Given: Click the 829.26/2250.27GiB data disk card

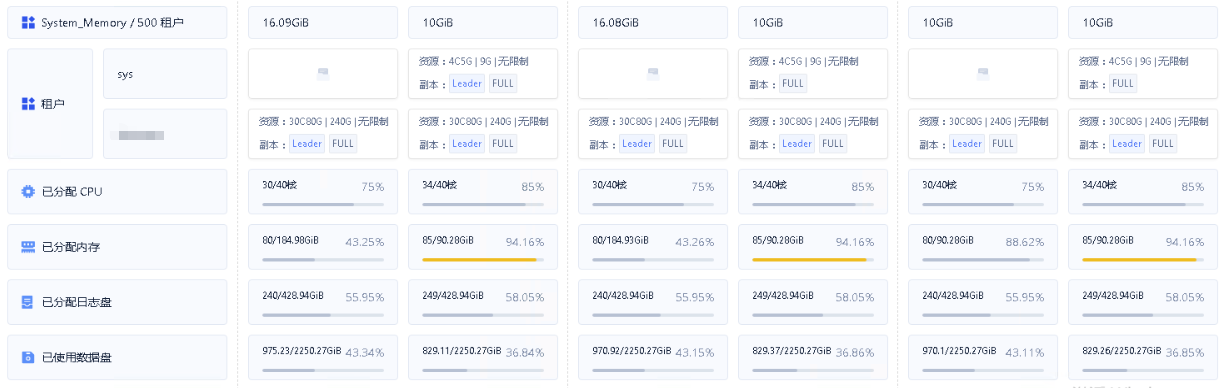Looking at the screenshot, I should pos(1143,357).
